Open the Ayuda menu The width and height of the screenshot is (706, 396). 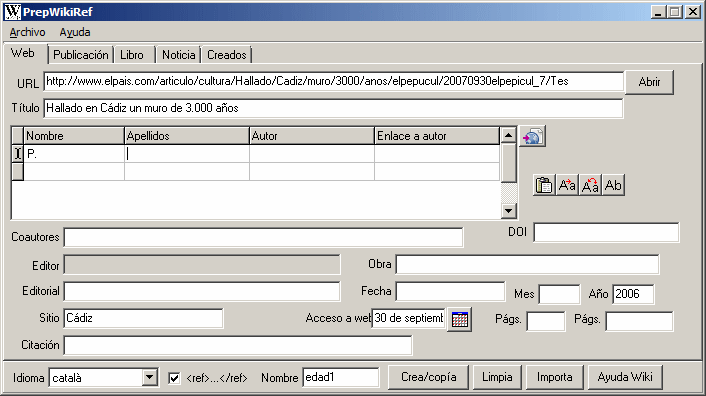point(75,32)
